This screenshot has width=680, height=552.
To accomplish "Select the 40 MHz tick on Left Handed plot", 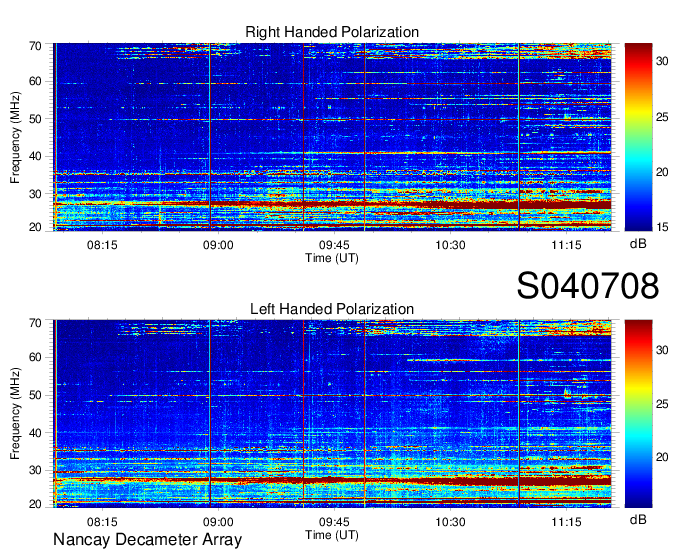I will [35, 433].
